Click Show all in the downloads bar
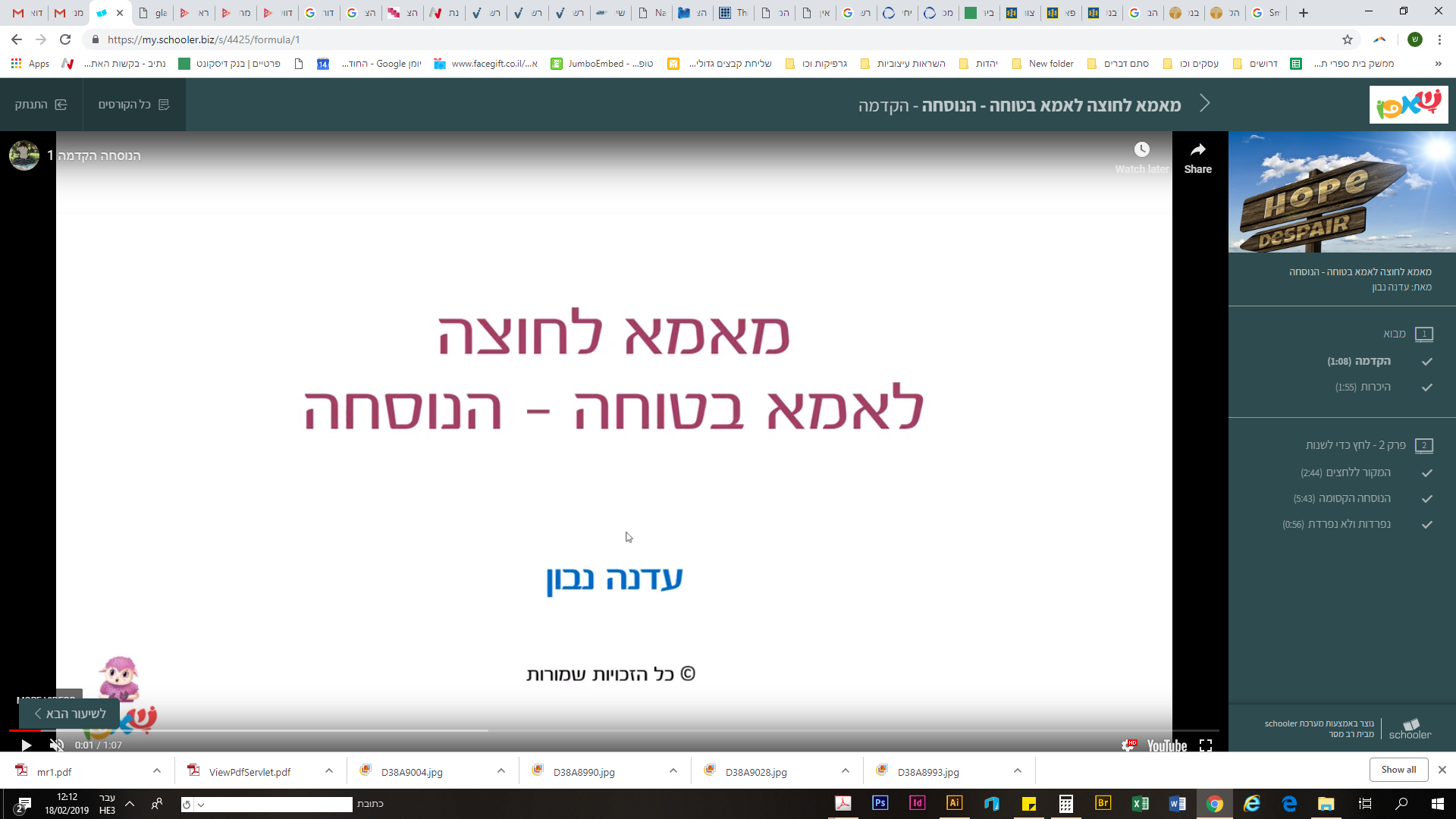This screenshot has height=819, width=1456. tap(1398, 769)
